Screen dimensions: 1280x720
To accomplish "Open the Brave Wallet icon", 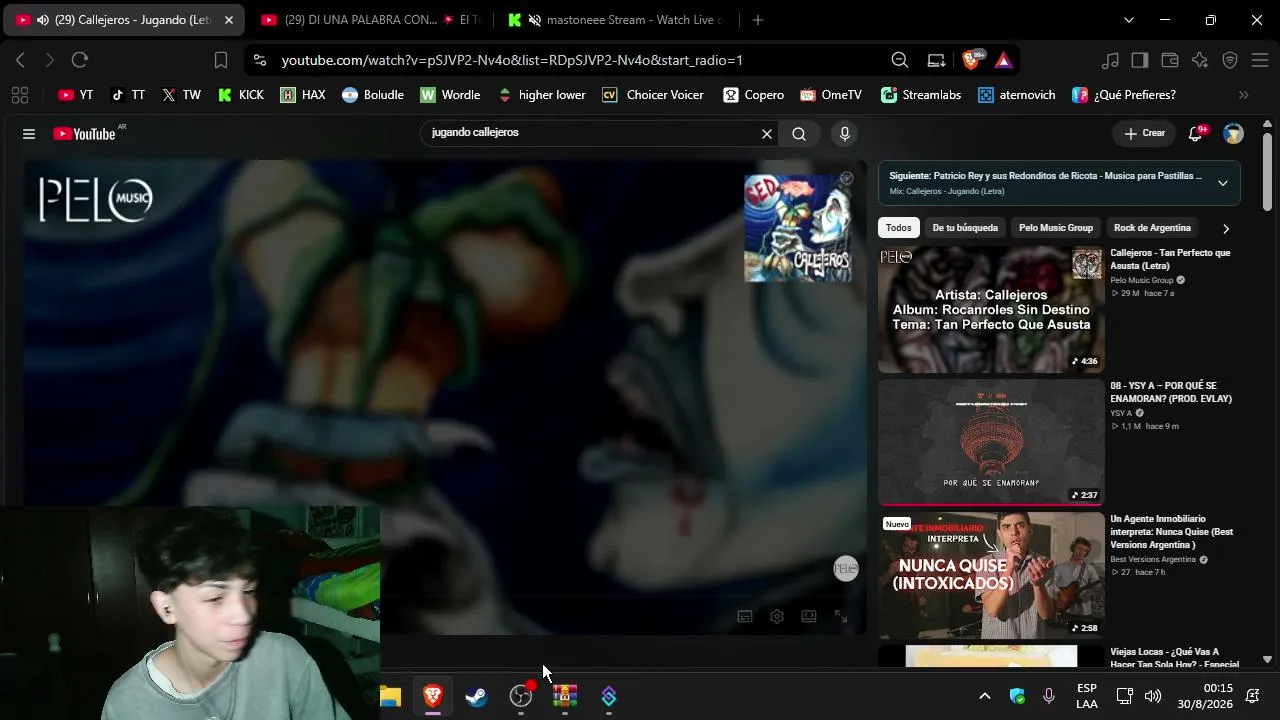I will [1170, 60].
